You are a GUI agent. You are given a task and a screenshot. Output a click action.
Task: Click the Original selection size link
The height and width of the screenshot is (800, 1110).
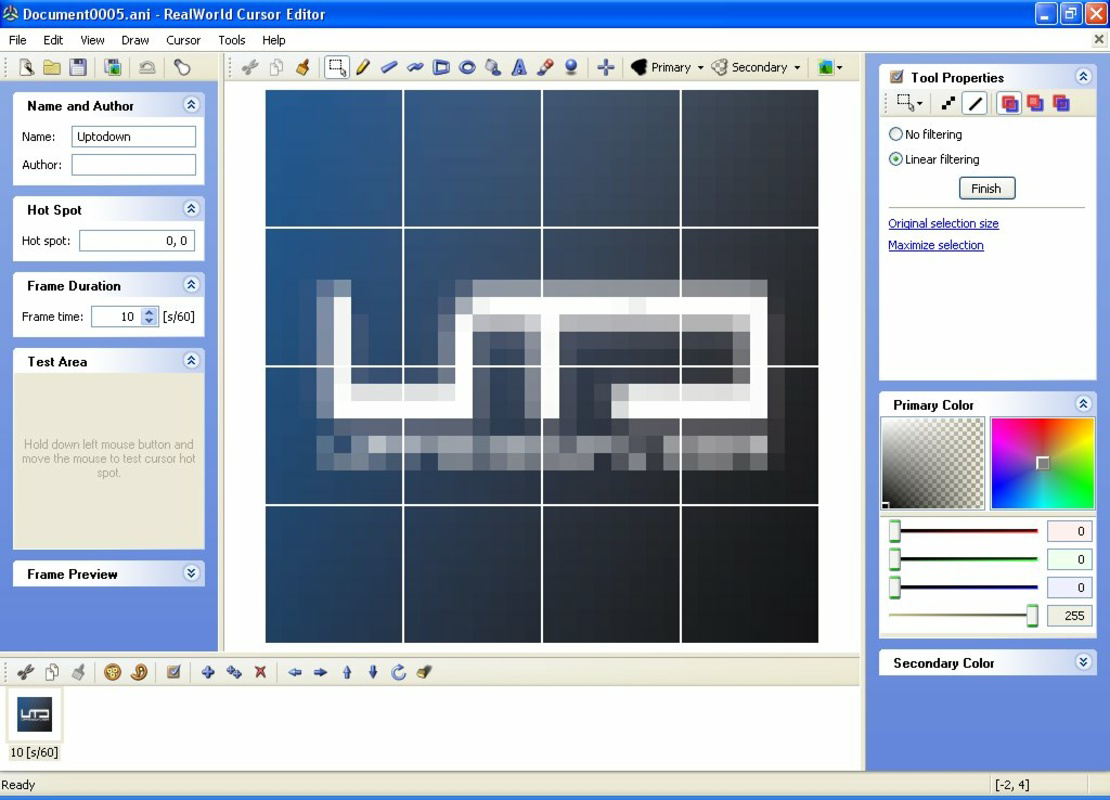(943, 223)
